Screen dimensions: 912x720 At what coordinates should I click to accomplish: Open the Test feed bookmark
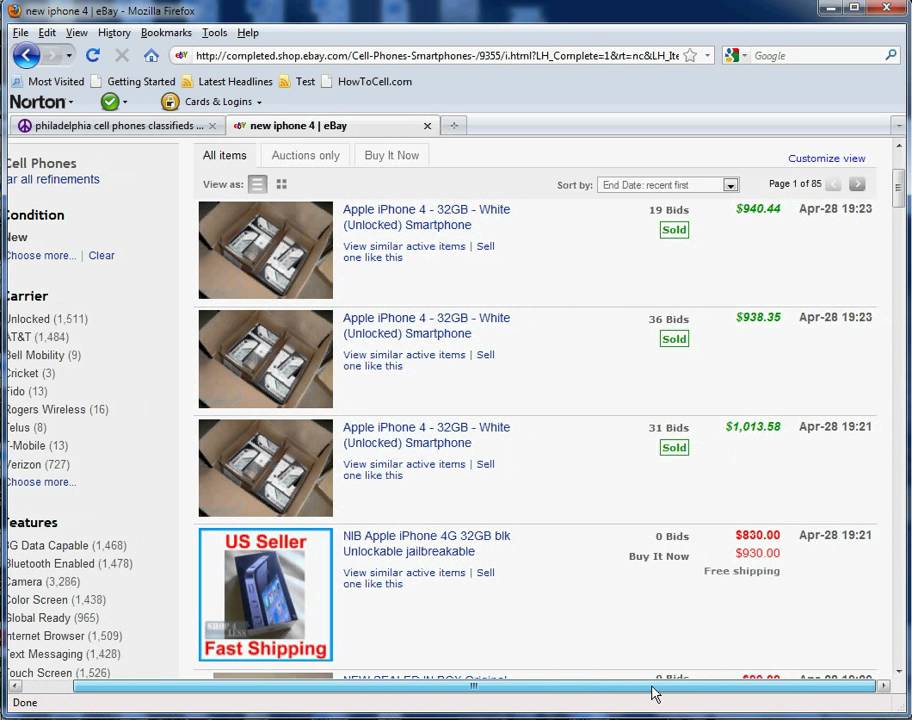(x=297, y=81)
